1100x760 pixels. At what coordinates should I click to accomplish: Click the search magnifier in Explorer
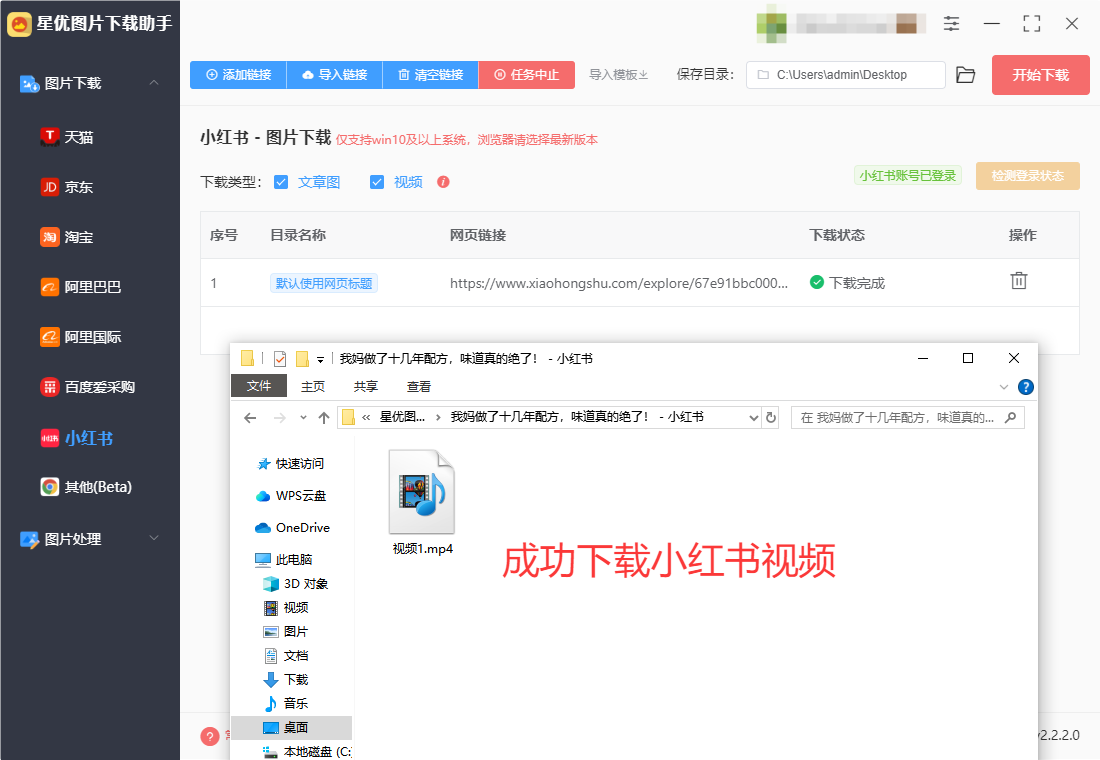coord(1010,418)
